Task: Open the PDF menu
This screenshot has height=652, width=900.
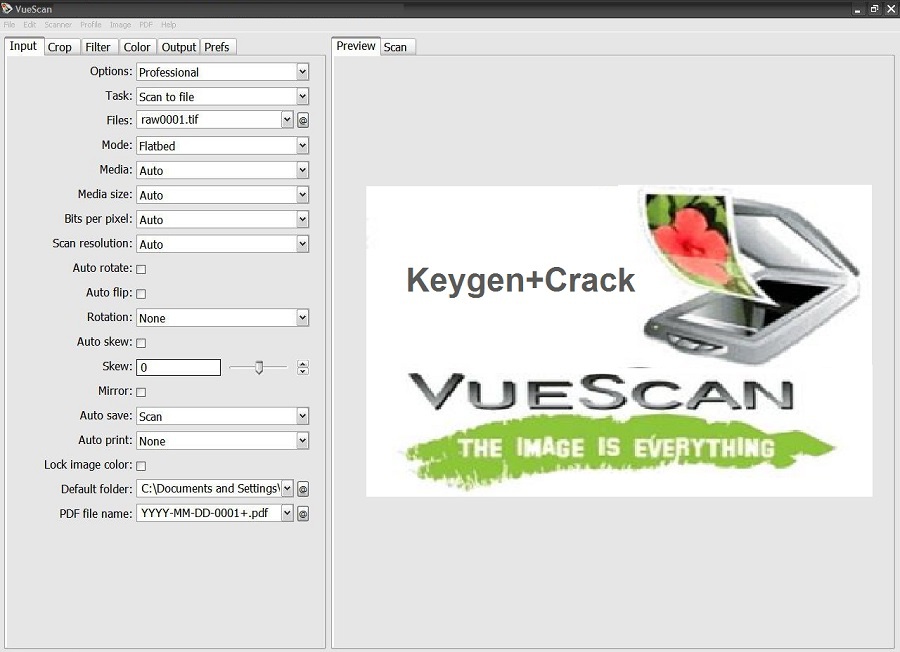Action: (x=146, y=25)
